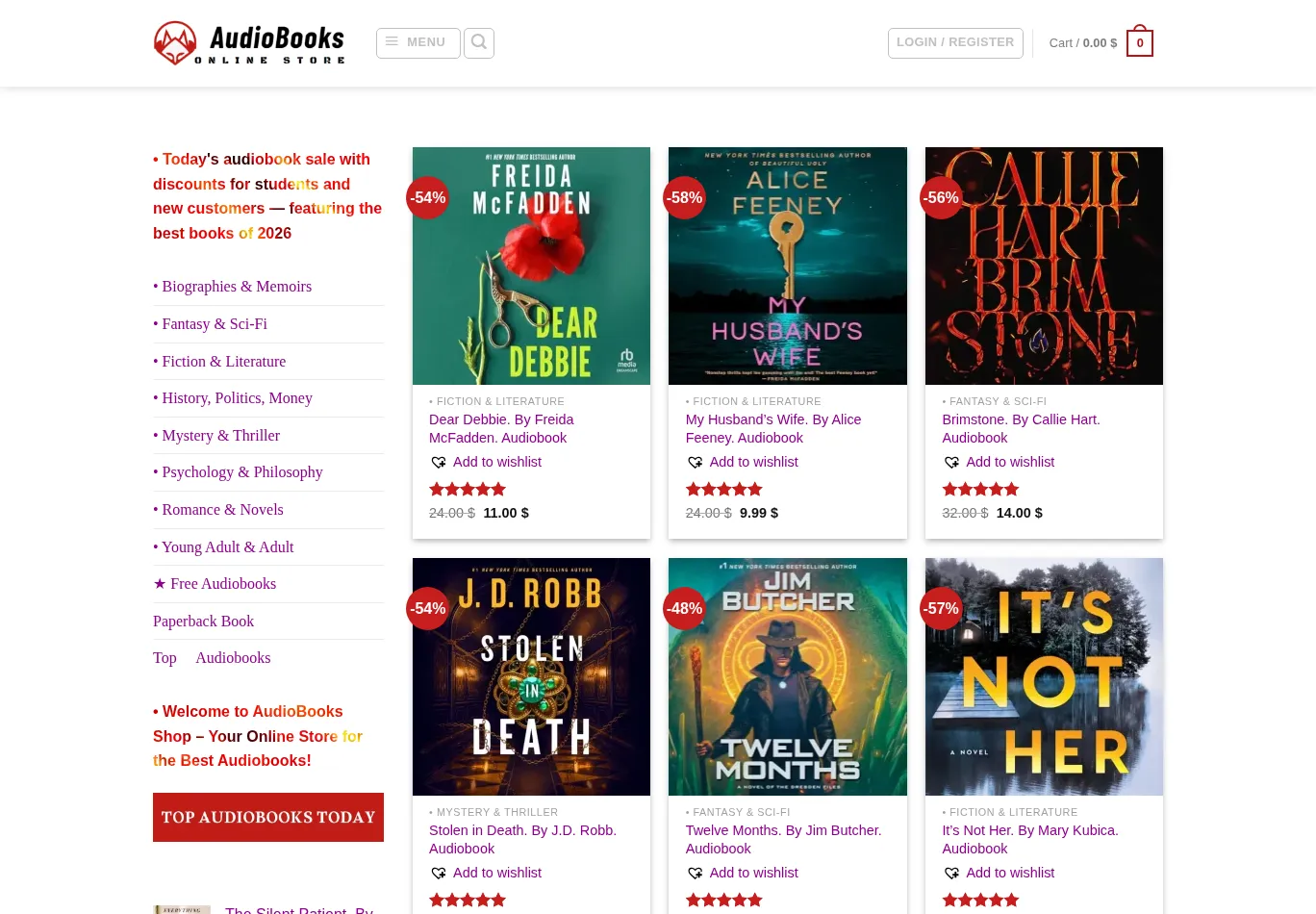Image resolution: width=1316 pixels, height=914 pixels.
Task: Click wishlist heart icon for Stolen in Death
Action: pyautogui.click(x=439, y=874)
